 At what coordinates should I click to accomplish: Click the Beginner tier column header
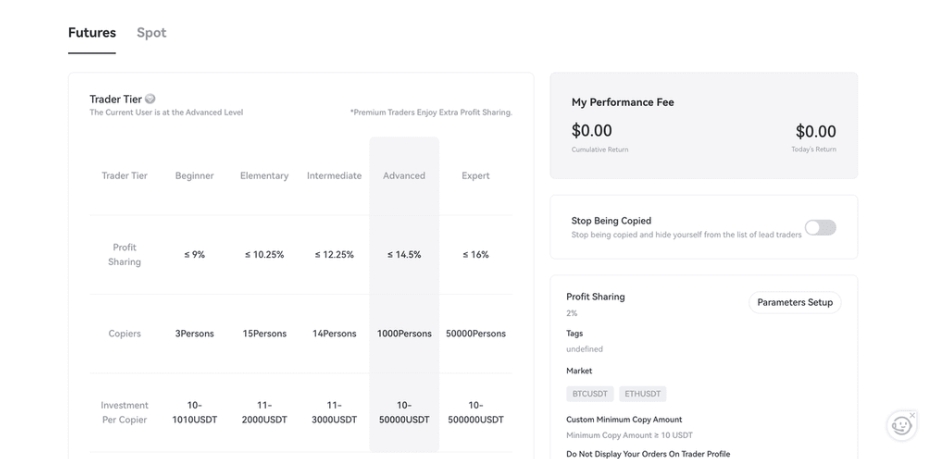194,176
